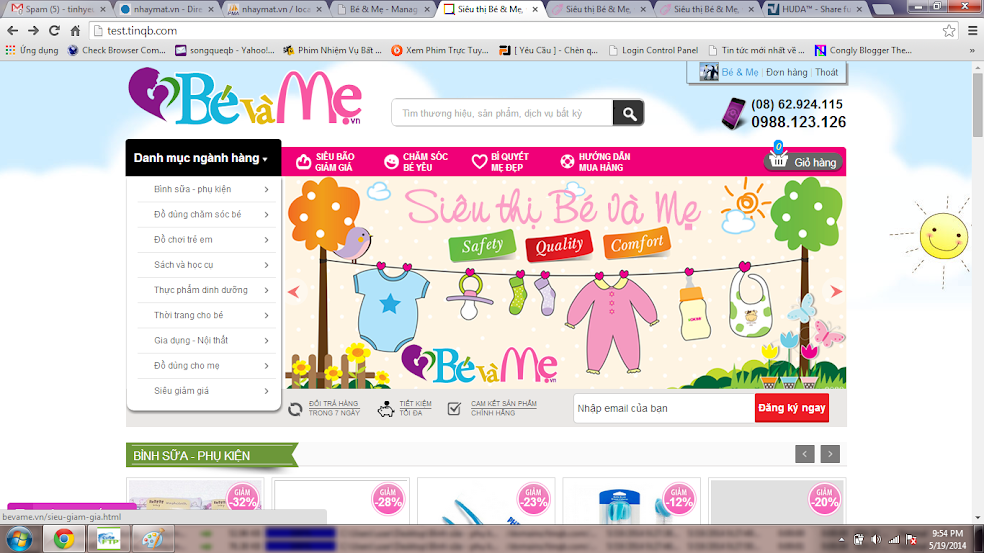
Task: Open Windows Start menu
Action: point(19,539)
